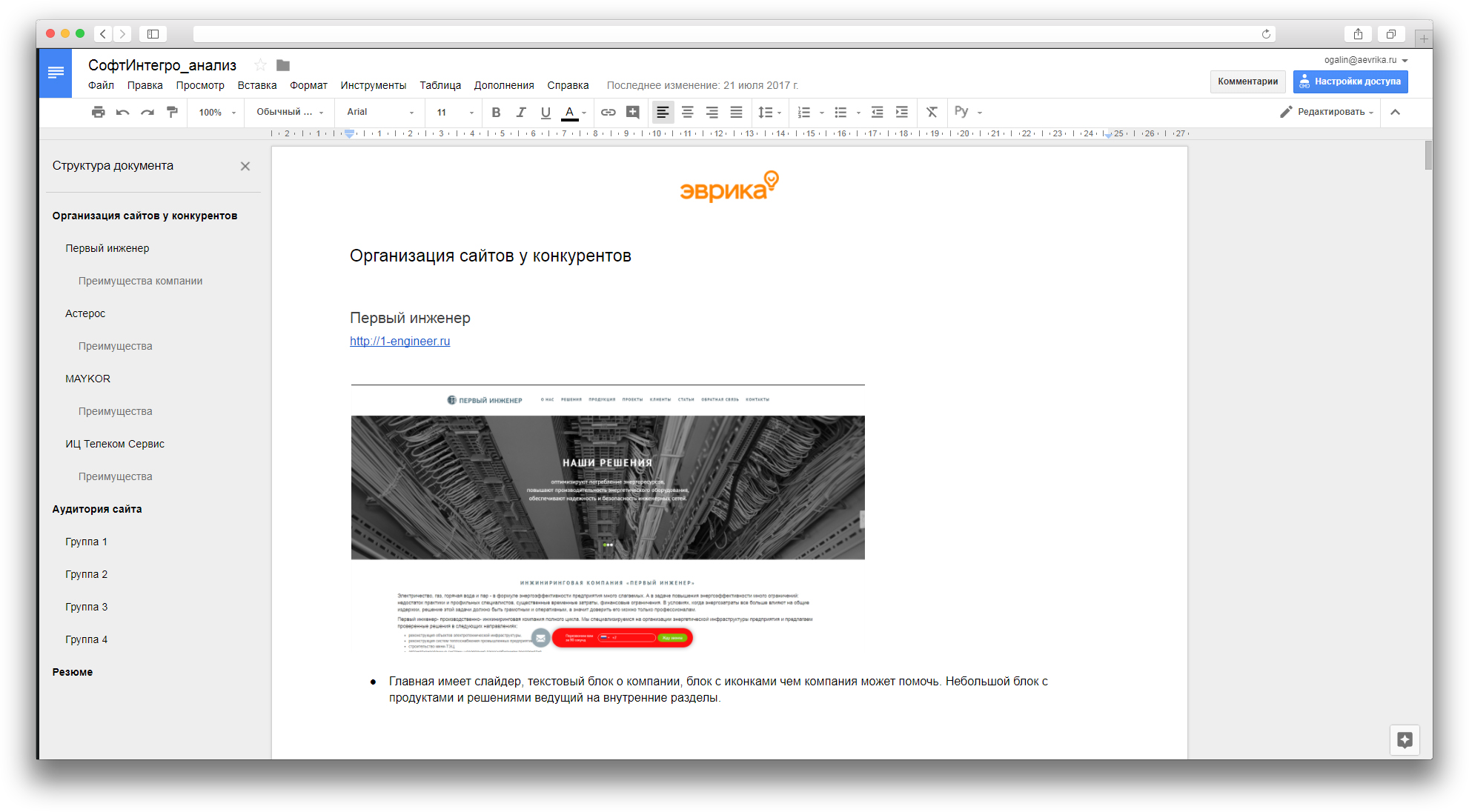Click the Настройки доступа share button
This screenshot has width=1469, height=812.
point(1350,81)
